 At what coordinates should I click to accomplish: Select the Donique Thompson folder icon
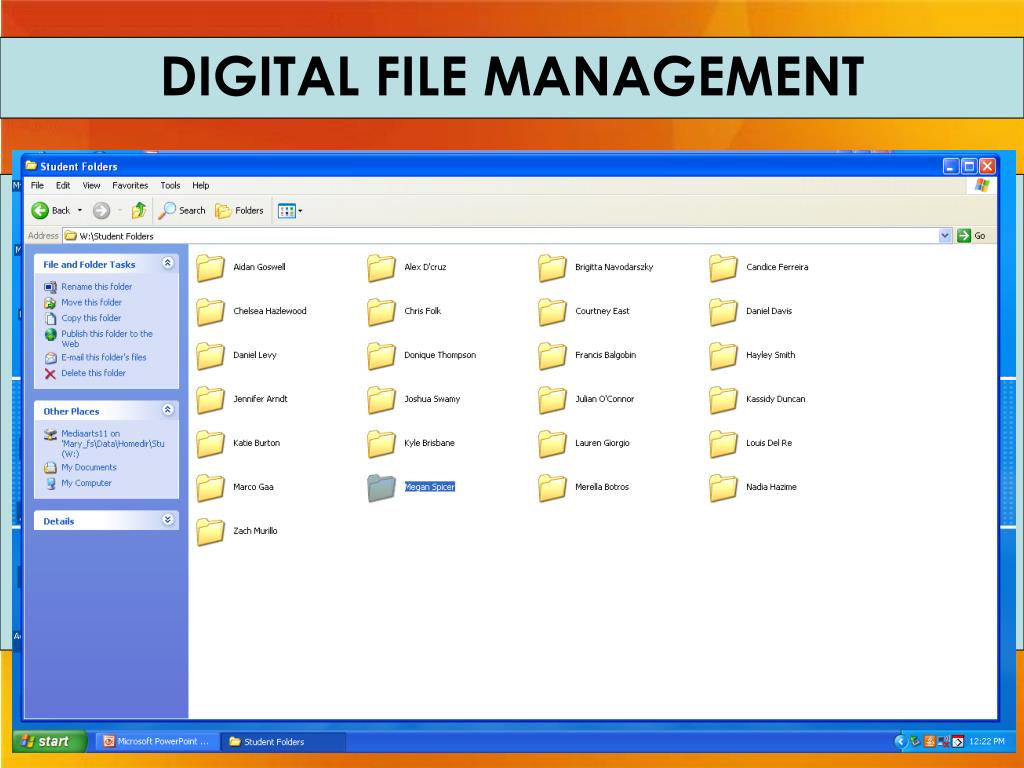click(381, 356)
